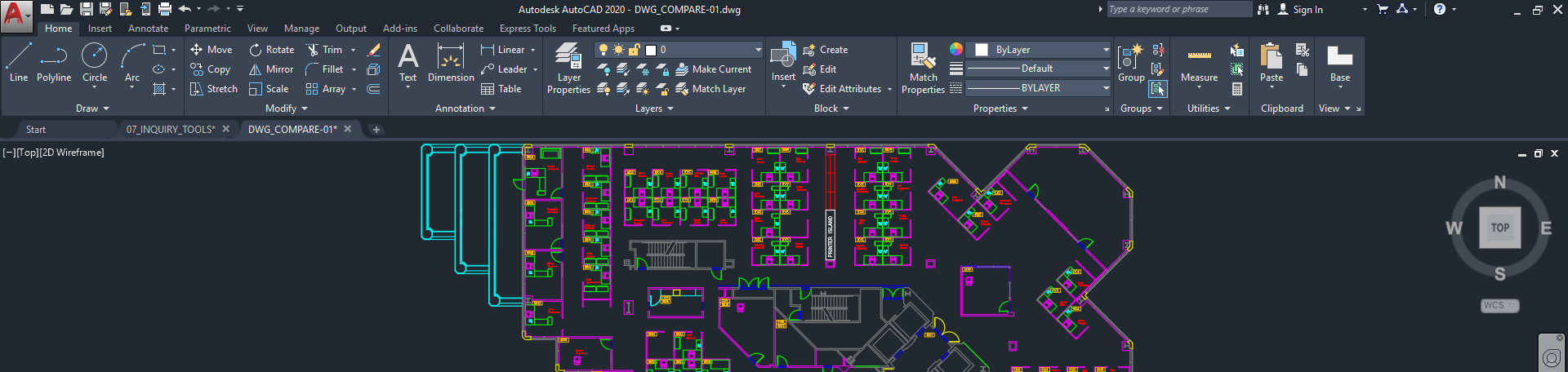The width and height of the screenshot is (1568, 372).
Task: Click the Match Properties tool
Action: click(923, 69)
